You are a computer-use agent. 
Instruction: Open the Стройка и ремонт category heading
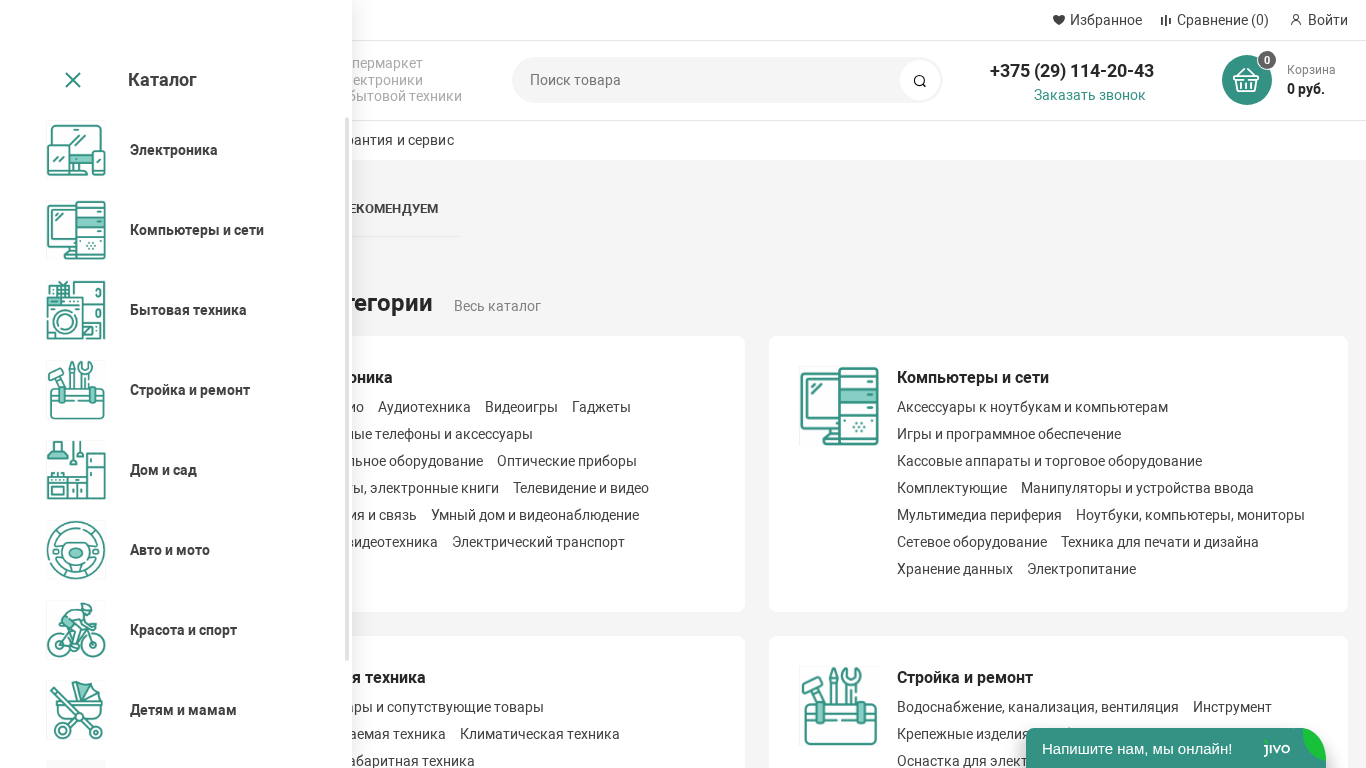click(965, 677)
